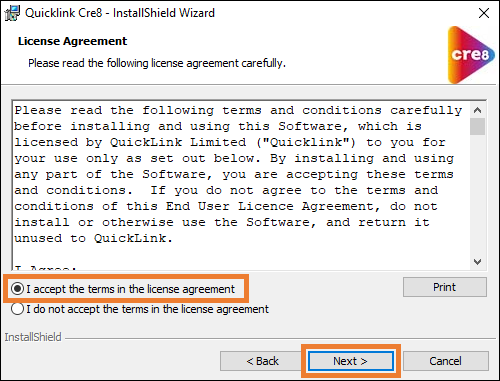
Task: Click the 'Quicklink Cre8 - InstallShield Wizard' title
Action: tap(120, 13)
